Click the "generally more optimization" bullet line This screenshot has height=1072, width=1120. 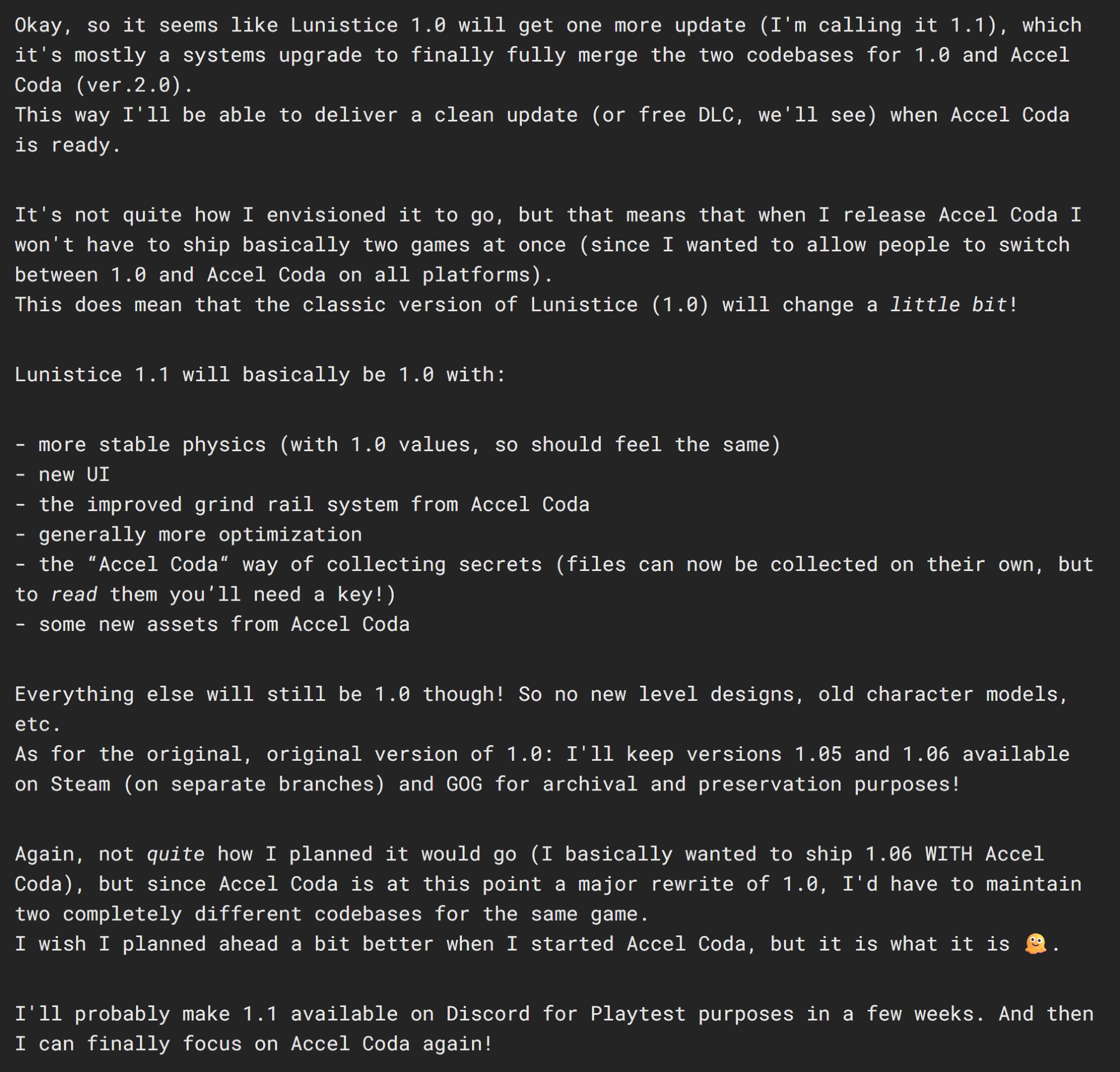[200, 535]
